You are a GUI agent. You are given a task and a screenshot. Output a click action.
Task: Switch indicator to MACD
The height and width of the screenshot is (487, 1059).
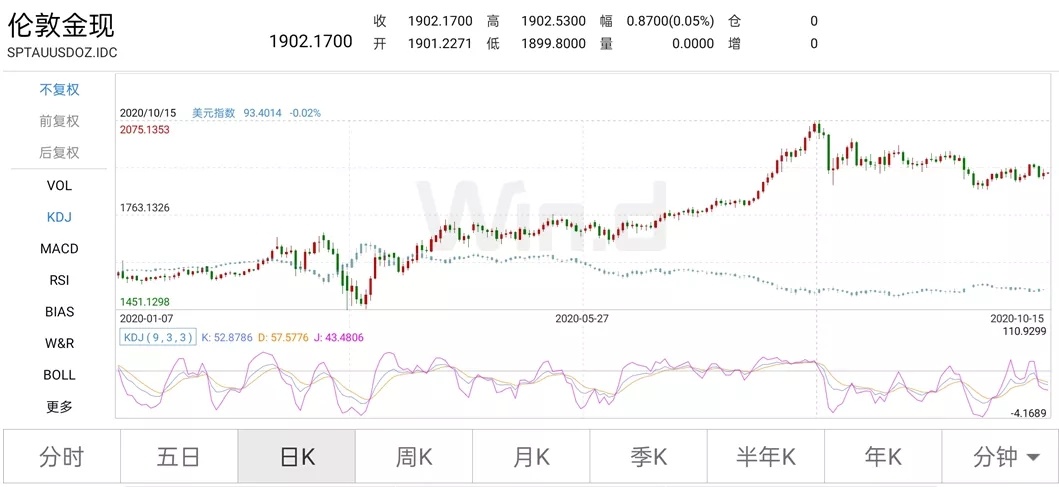59,248
